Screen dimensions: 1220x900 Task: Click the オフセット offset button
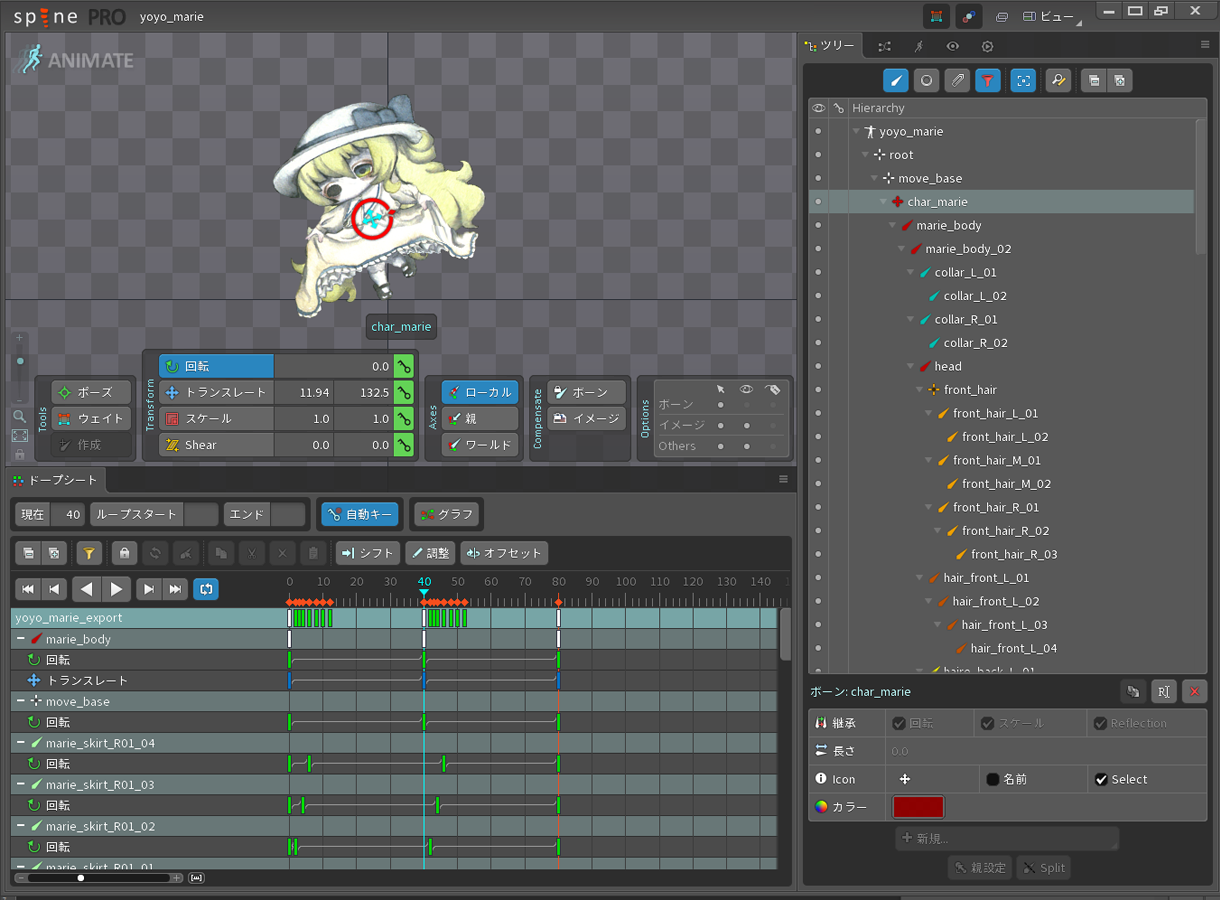(x=504, y=553)
